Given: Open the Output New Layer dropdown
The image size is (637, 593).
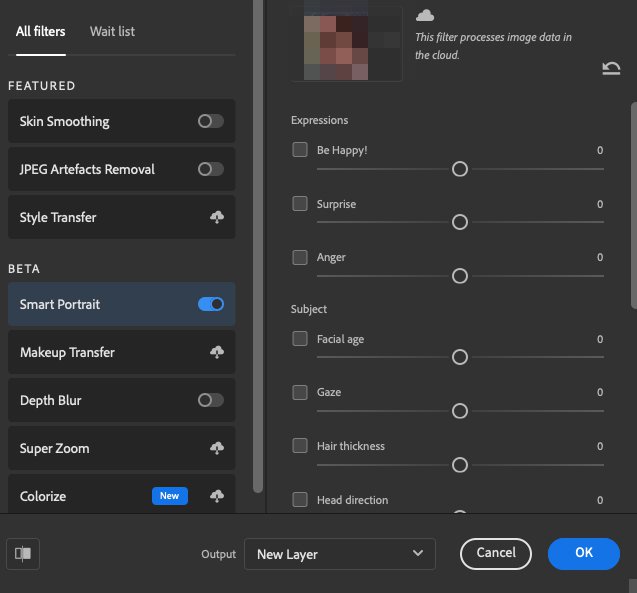Looking at the screenshot, I should point(339,554).
